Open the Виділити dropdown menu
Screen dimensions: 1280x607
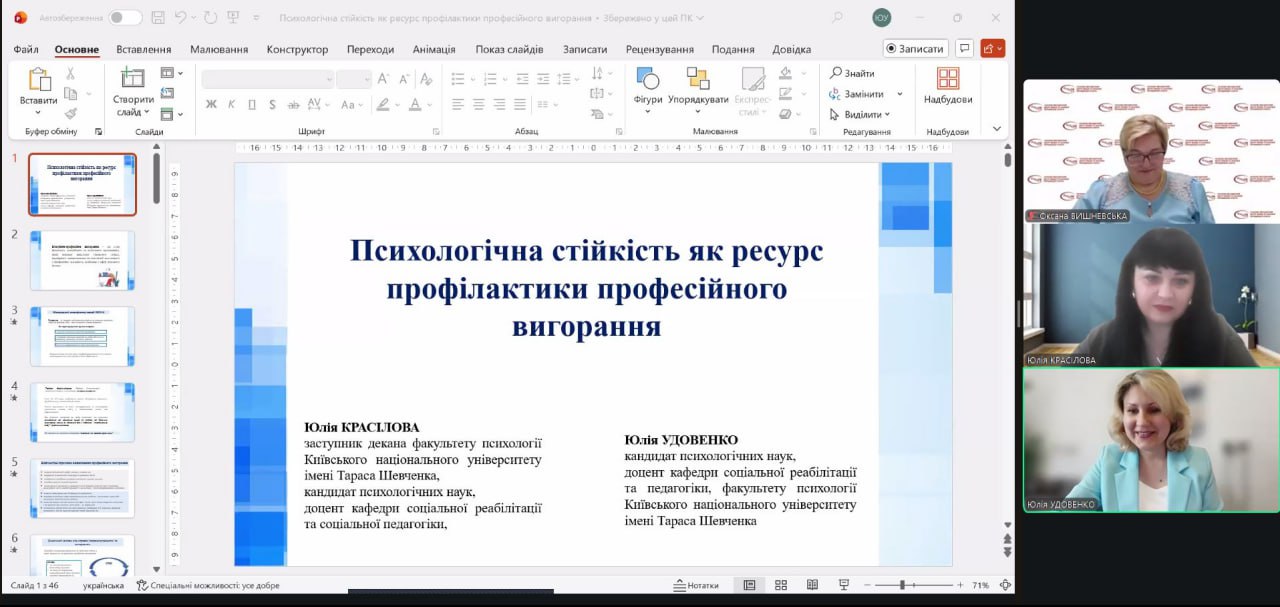(860, 115)
